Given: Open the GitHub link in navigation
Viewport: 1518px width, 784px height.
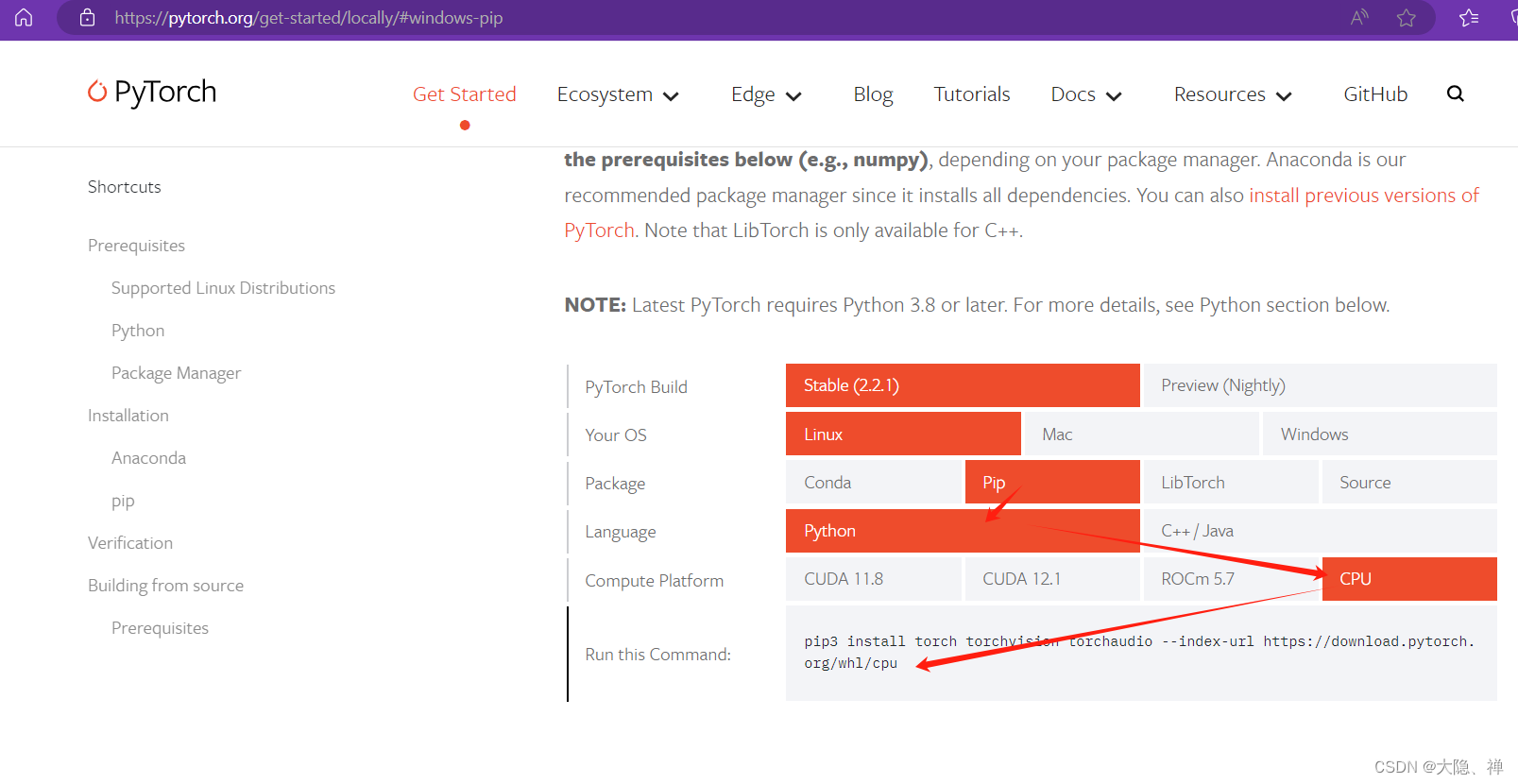Looking at the screenshot, I should pyautogui.click(x=1375, y=94).
